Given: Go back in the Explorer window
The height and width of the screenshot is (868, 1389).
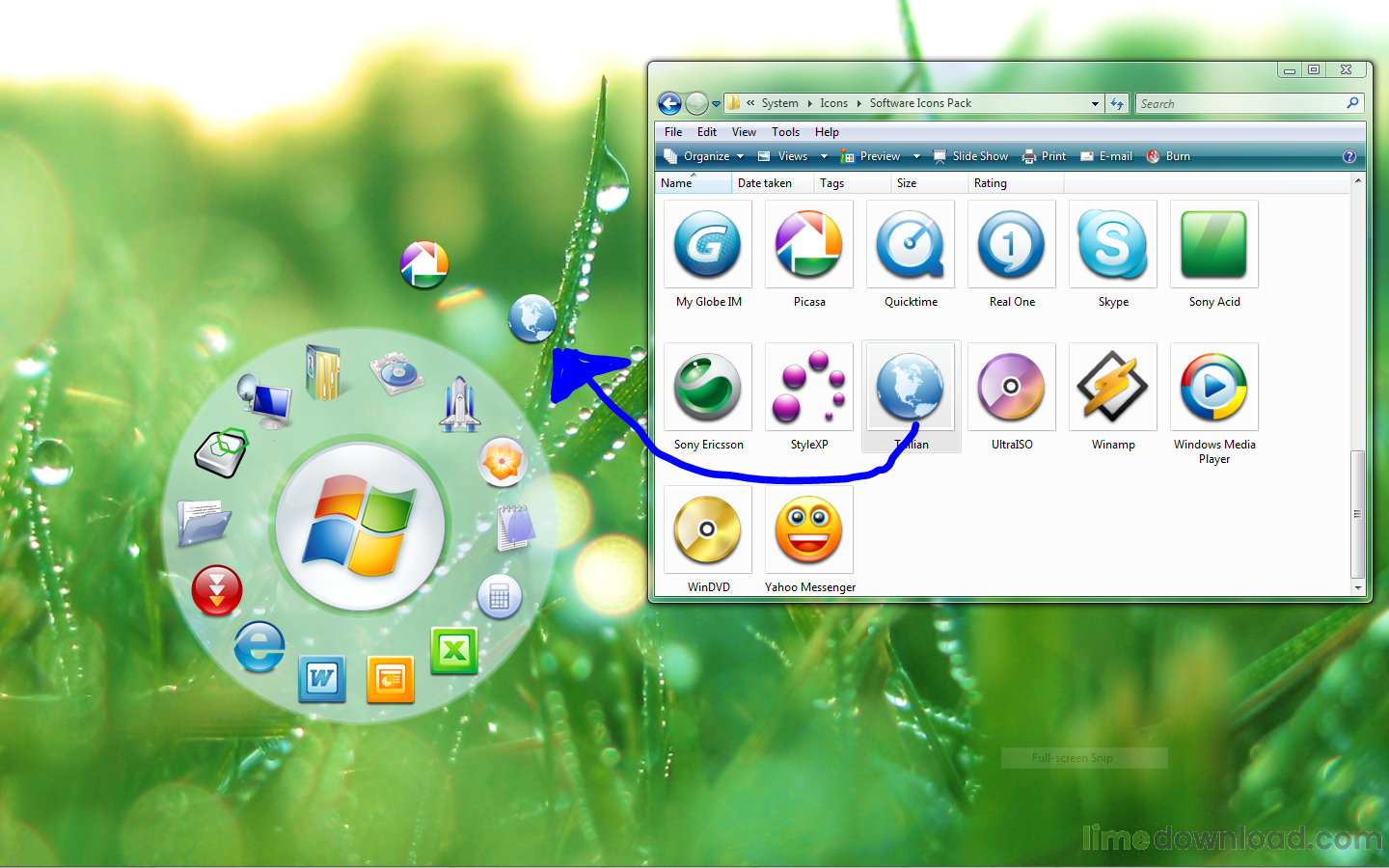Looking at the screenshot, I should pos(669,103).
